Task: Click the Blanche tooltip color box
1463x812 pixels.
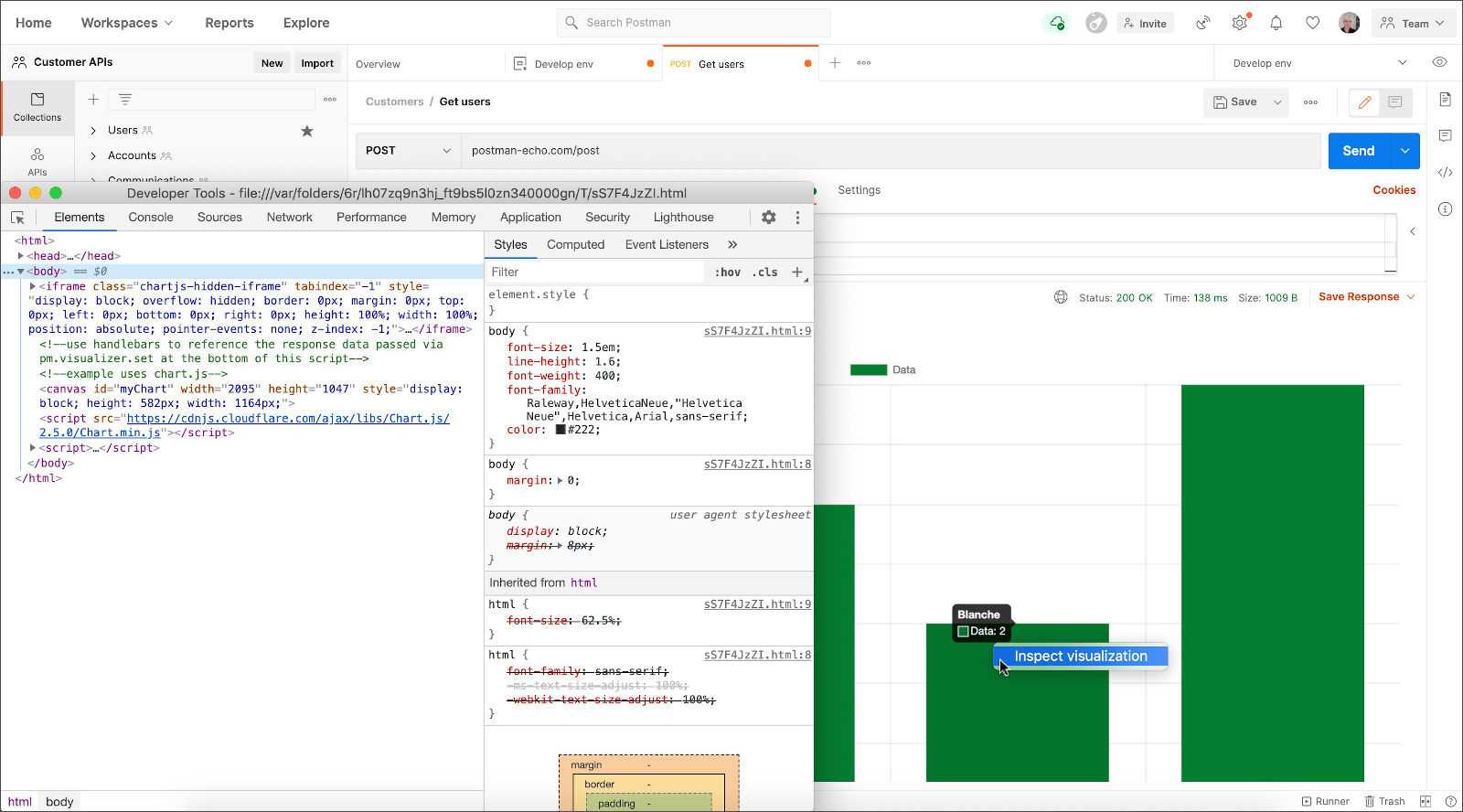Action: coord(963,632)
